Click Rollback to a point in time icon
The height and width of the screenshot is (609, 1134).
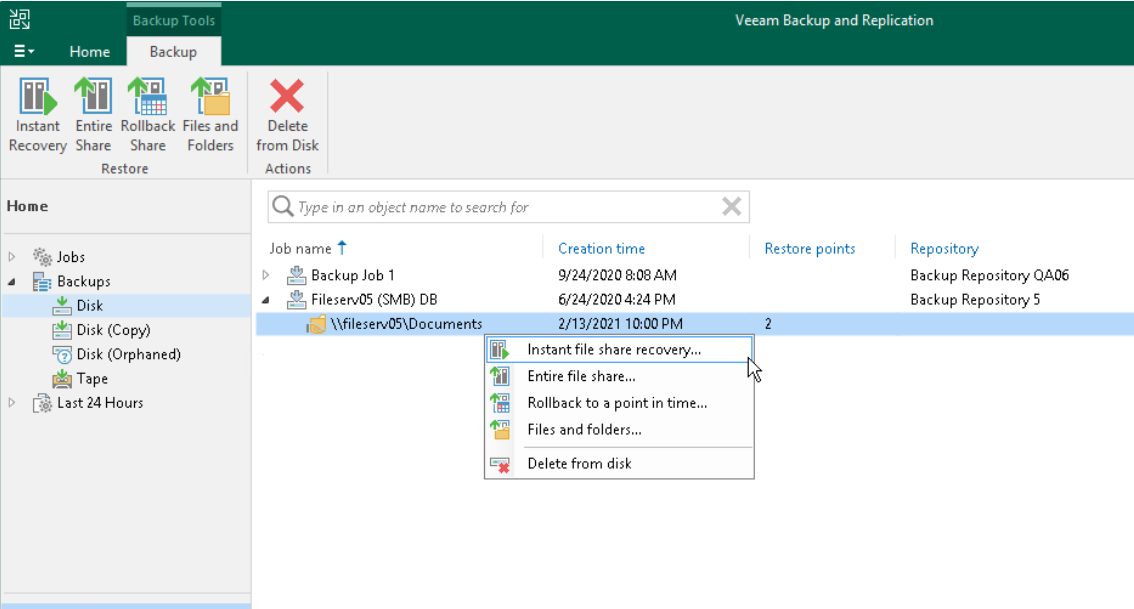click(500, 403)
